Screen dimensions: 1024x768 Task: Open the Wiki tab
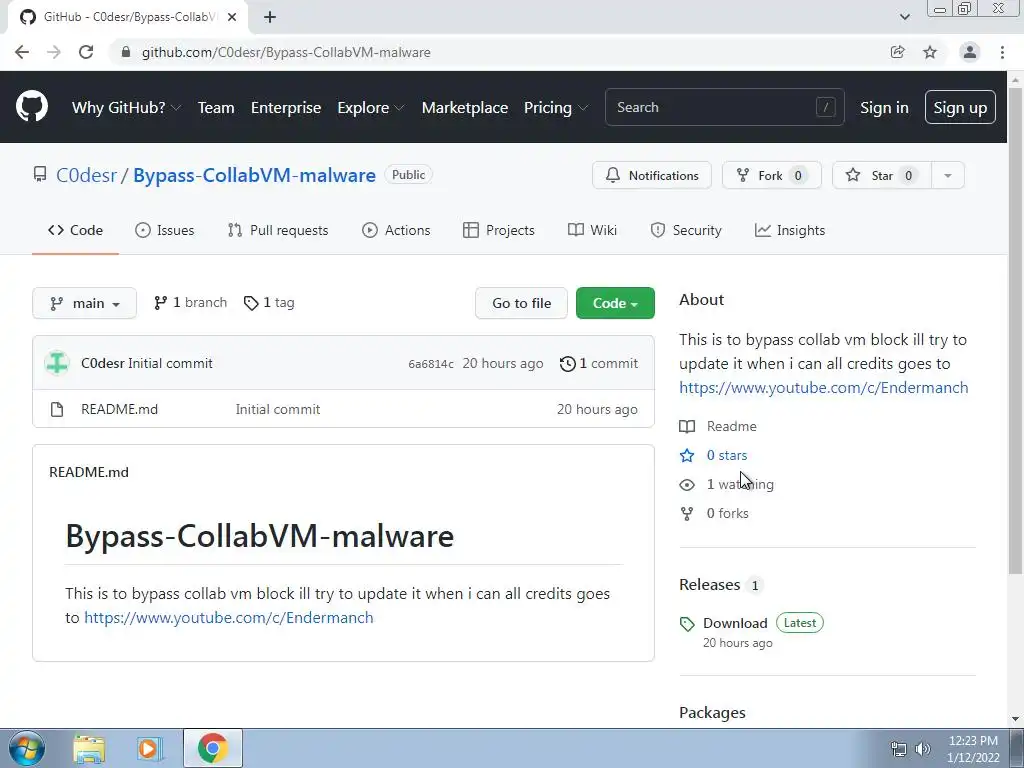(x=592, y=230)
